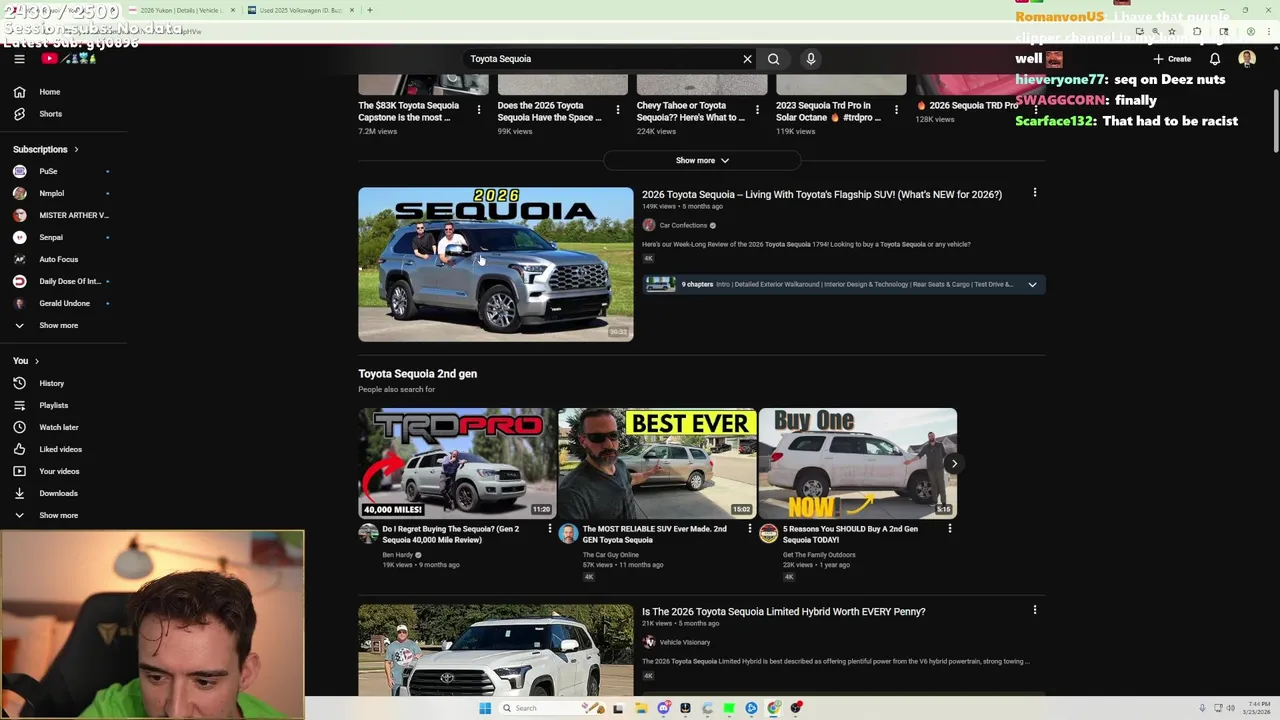This screenshot has height=720, width=1280.
Task: Open Liked videos
Action: pyautogui.click(x=63, y=449)
